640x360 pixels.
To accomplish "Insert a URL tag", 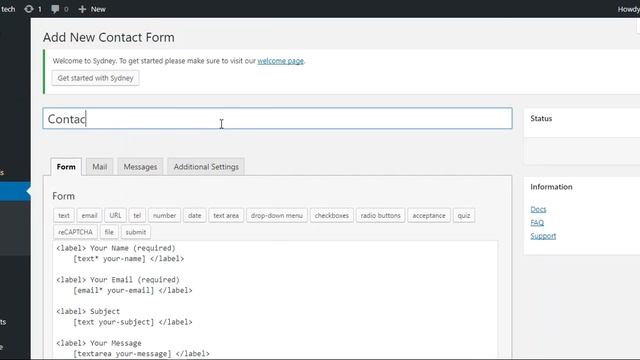I will [x=116, y=216].
